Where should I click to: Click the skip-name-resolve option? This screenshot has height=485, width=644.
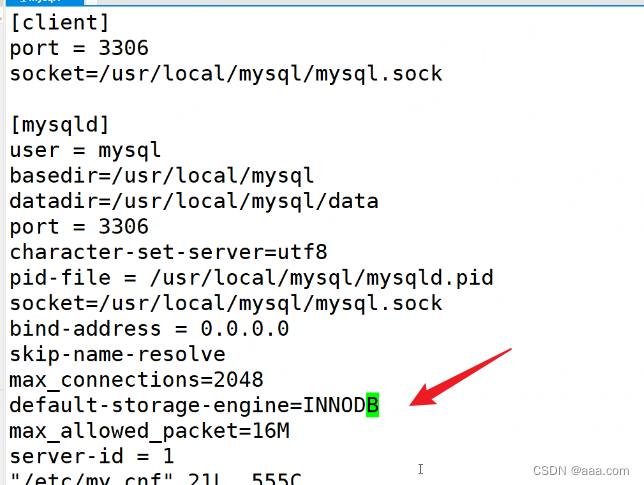tap(117, 354)
